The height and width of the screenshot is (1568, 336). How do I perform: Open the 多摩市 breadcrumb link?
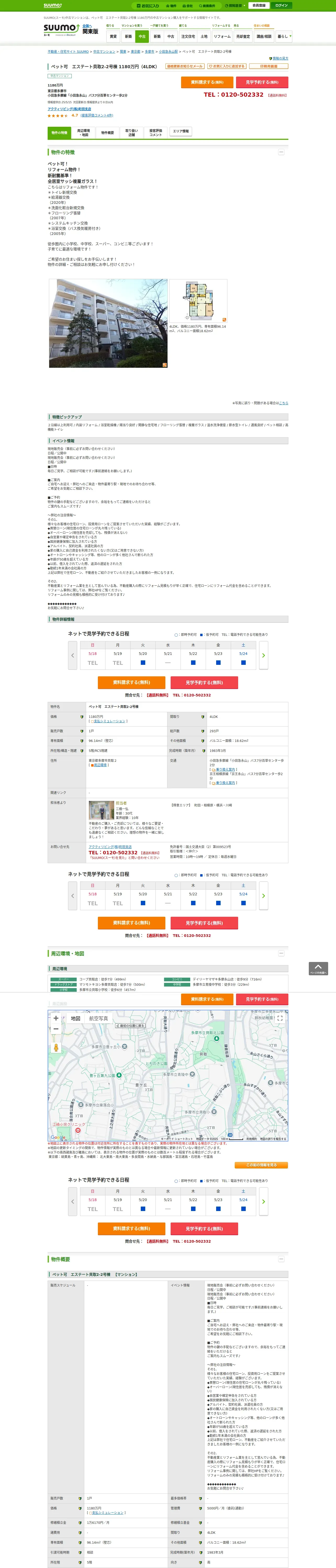pyautogui.click(x=149, y=52)
